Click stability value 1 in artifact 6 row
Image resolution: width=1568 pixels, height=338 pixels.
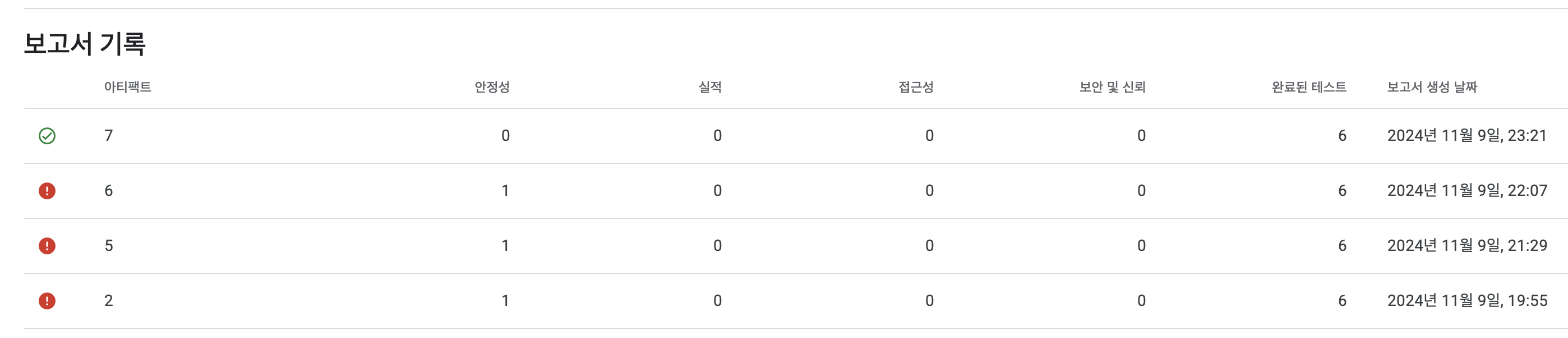pos(505,191)
